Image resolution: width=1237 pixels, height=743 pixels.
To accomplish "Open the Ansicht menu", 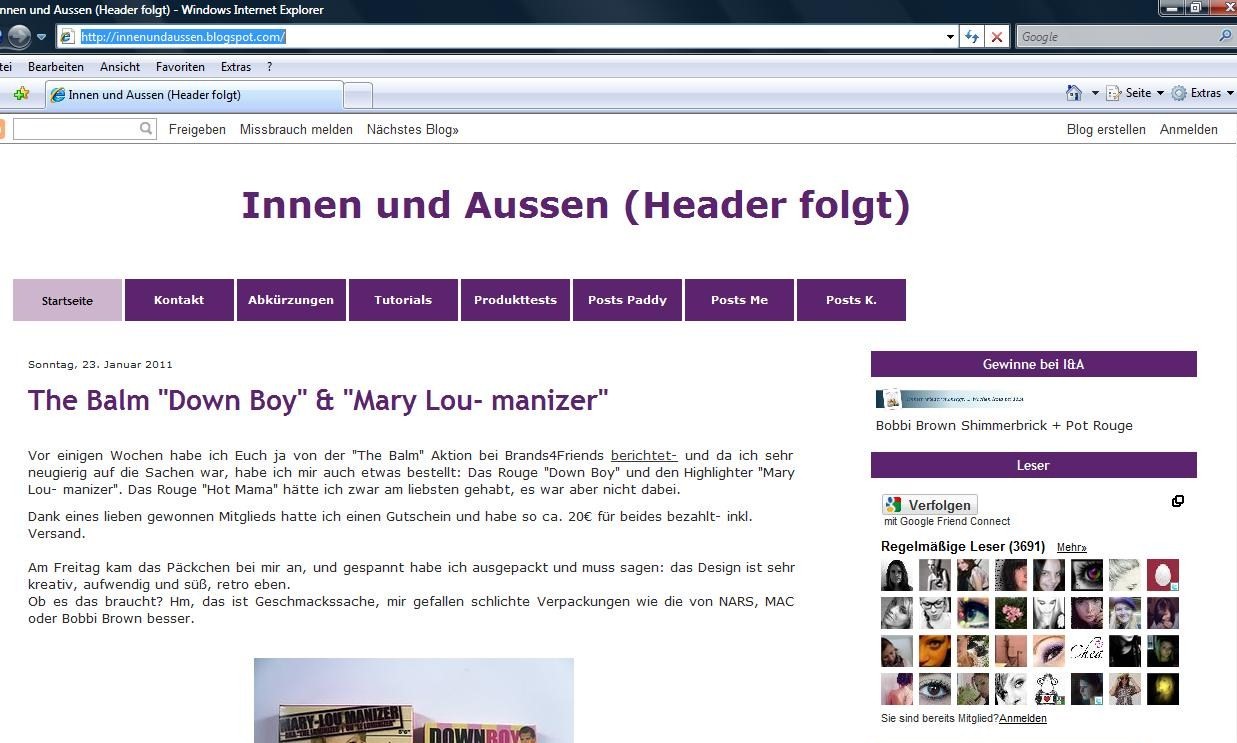I will pyautogui.click(x=120, y=67).
